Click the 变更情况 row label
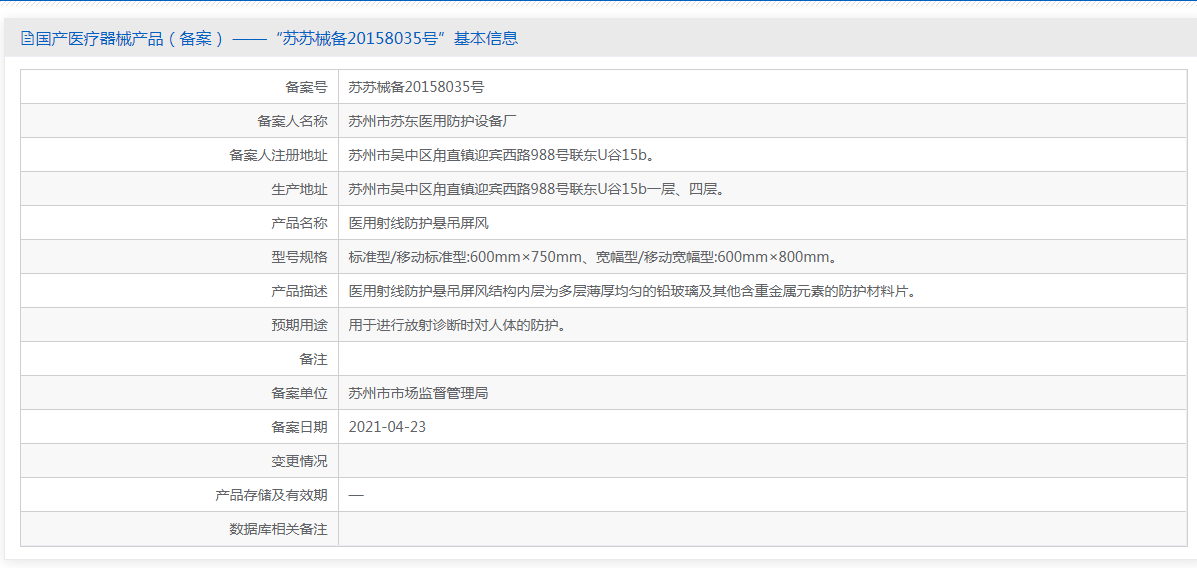This screenshot has height=568, width=1197. pos(299,461)
